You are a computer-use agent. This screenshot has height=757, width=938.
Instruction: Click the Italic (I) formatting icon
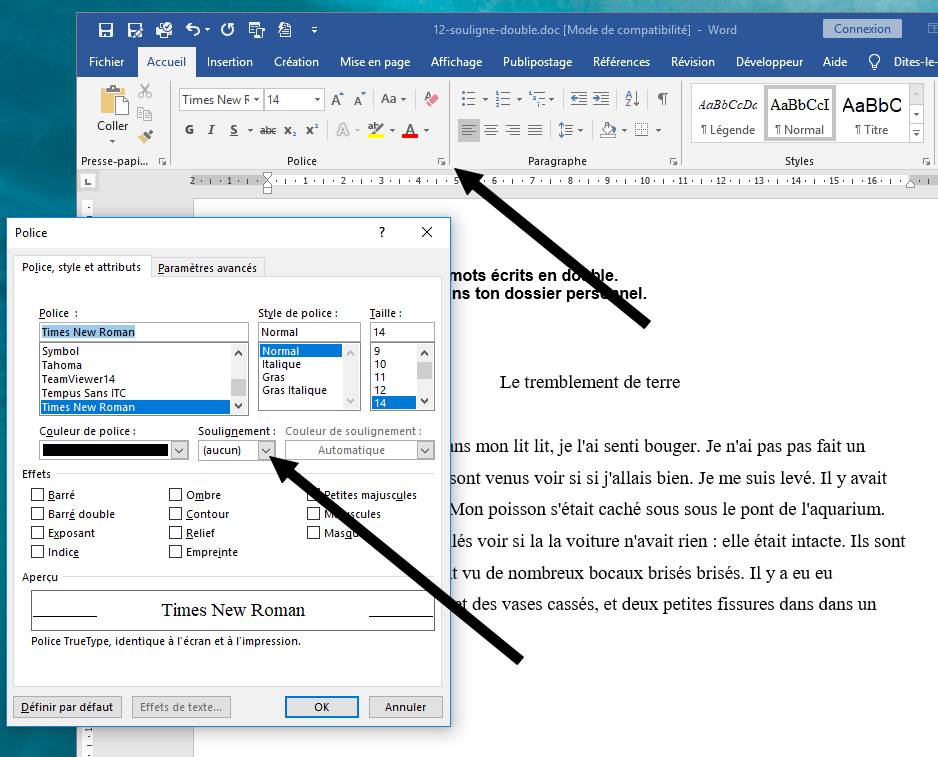(x=211, y=130)
